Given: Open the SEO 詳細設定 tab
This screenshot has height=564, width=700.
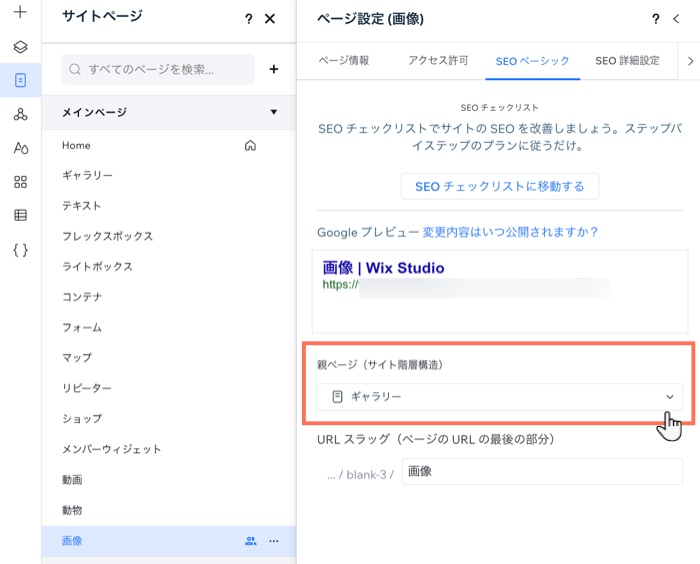Looking at the screenshot, I should pos(627,60).
